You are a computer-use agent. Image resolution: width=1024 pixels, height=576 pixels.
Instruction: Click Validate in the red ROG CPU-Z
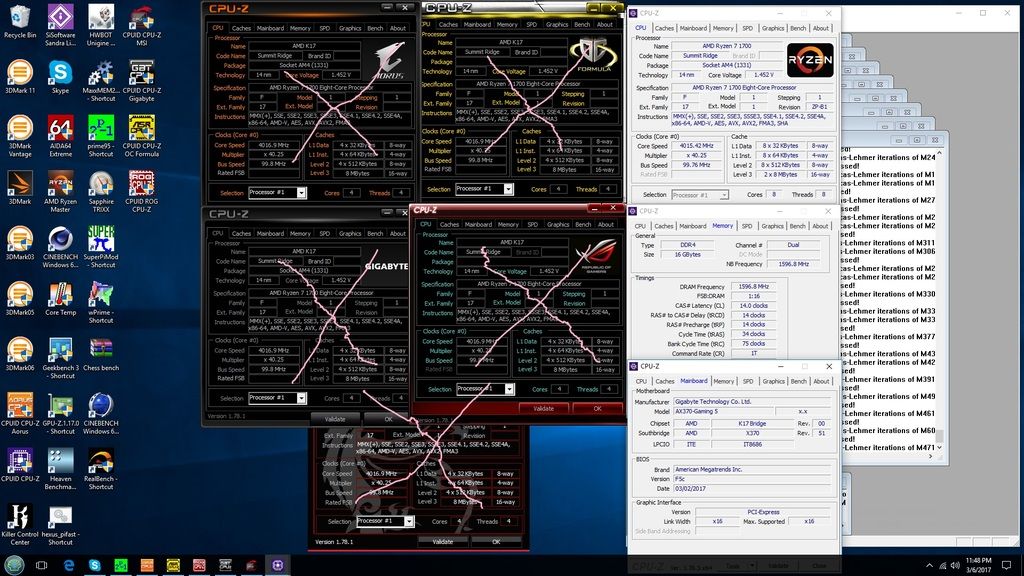click(x=543, y=409)
